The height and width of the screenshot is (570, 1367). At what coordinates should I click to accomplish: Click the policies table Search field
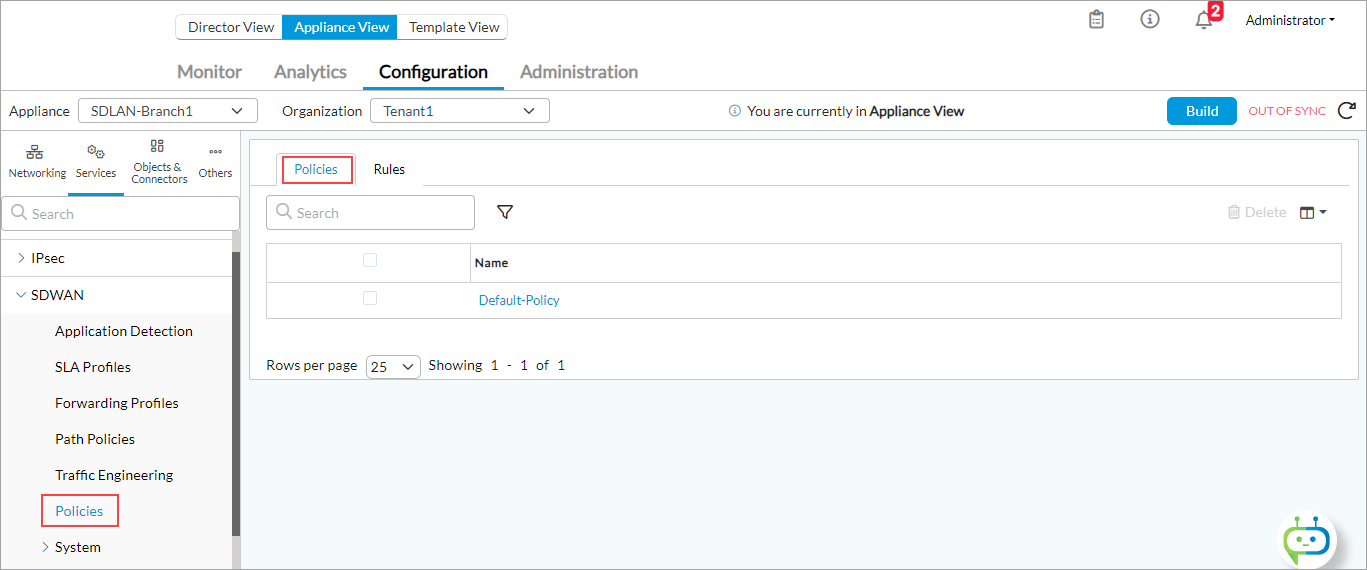pyautogui.click(x=370, y=212)
